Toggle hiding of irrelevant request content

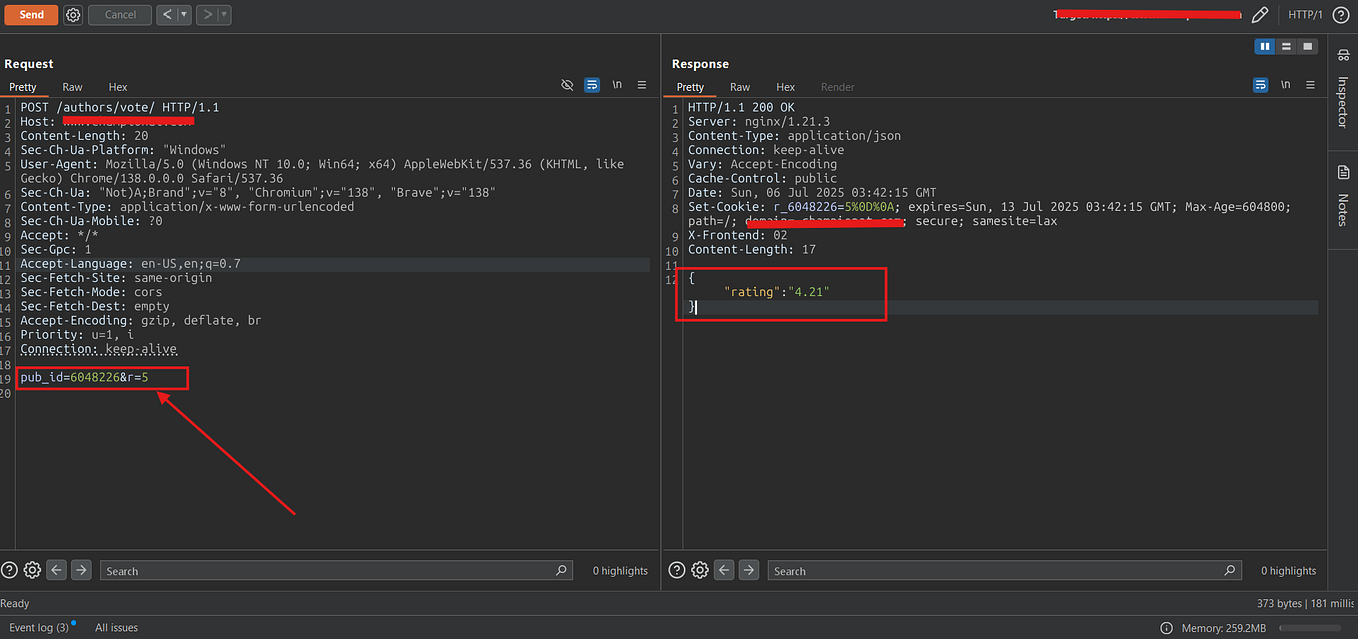[566, 85]
